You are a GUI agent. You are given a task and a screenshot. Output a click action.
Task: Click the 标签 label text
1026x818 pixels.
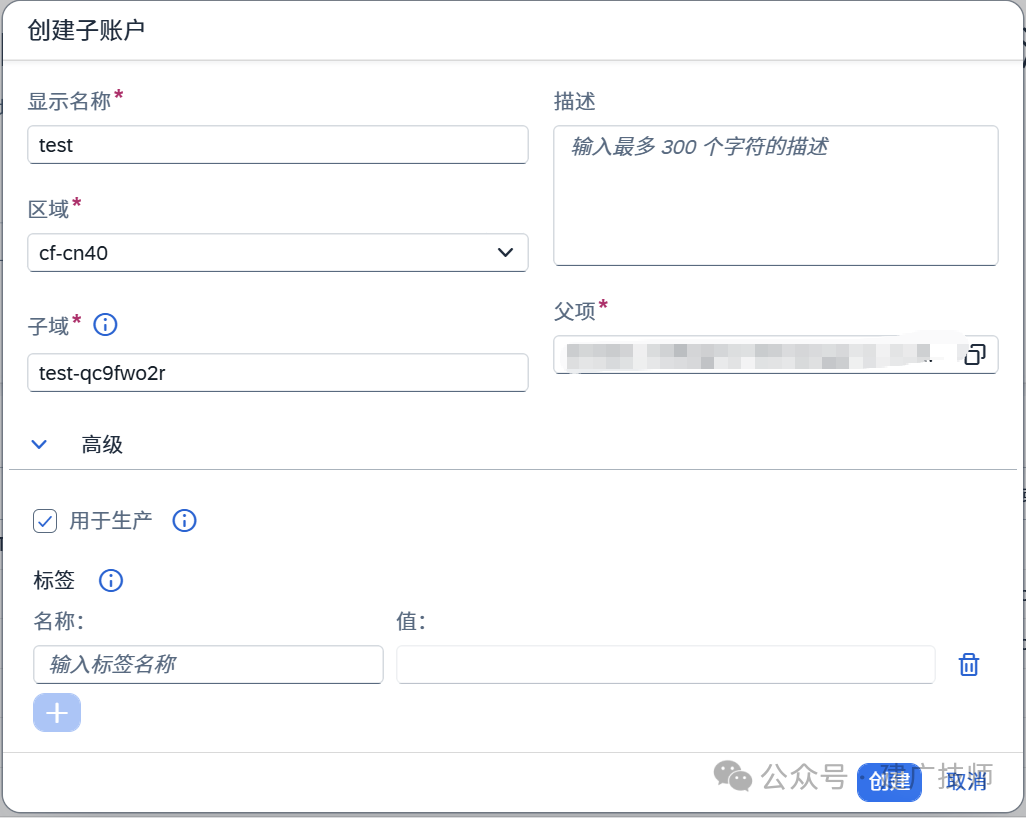tap(54, 580)
